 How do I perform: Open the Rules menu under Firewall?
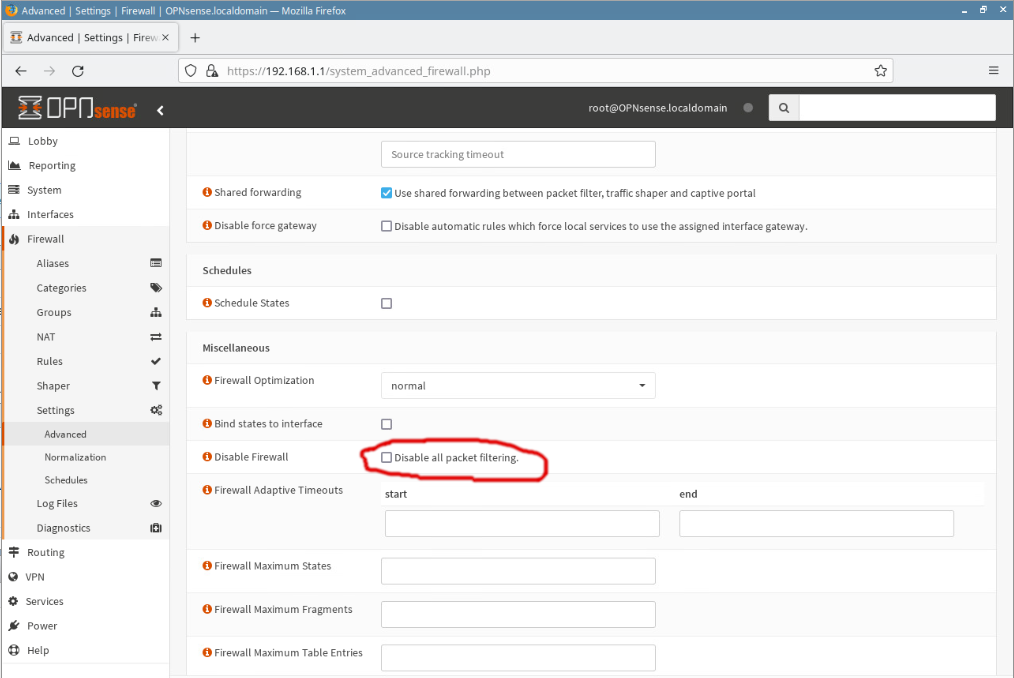(x=50, y=362)
